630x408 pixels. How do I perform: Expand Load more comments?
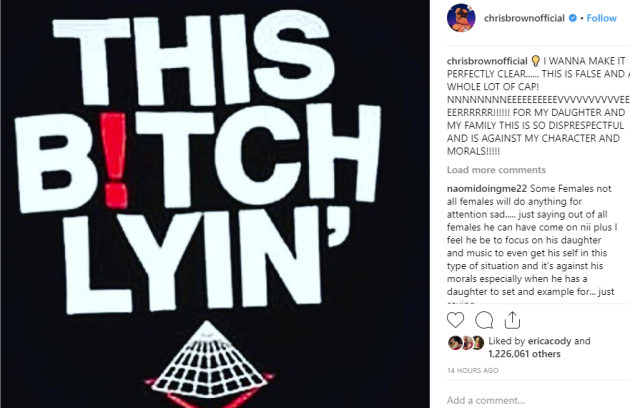[496, 170]
